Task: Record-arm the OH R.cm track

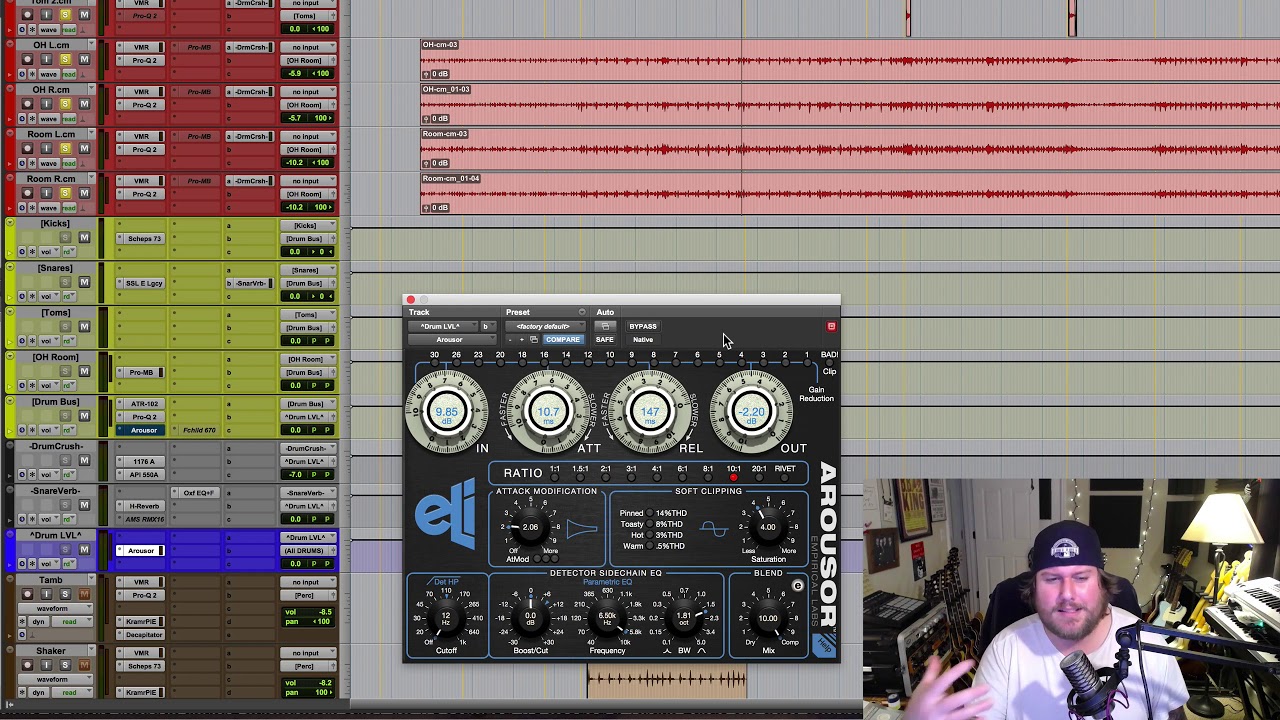Action: click(28, 105)
